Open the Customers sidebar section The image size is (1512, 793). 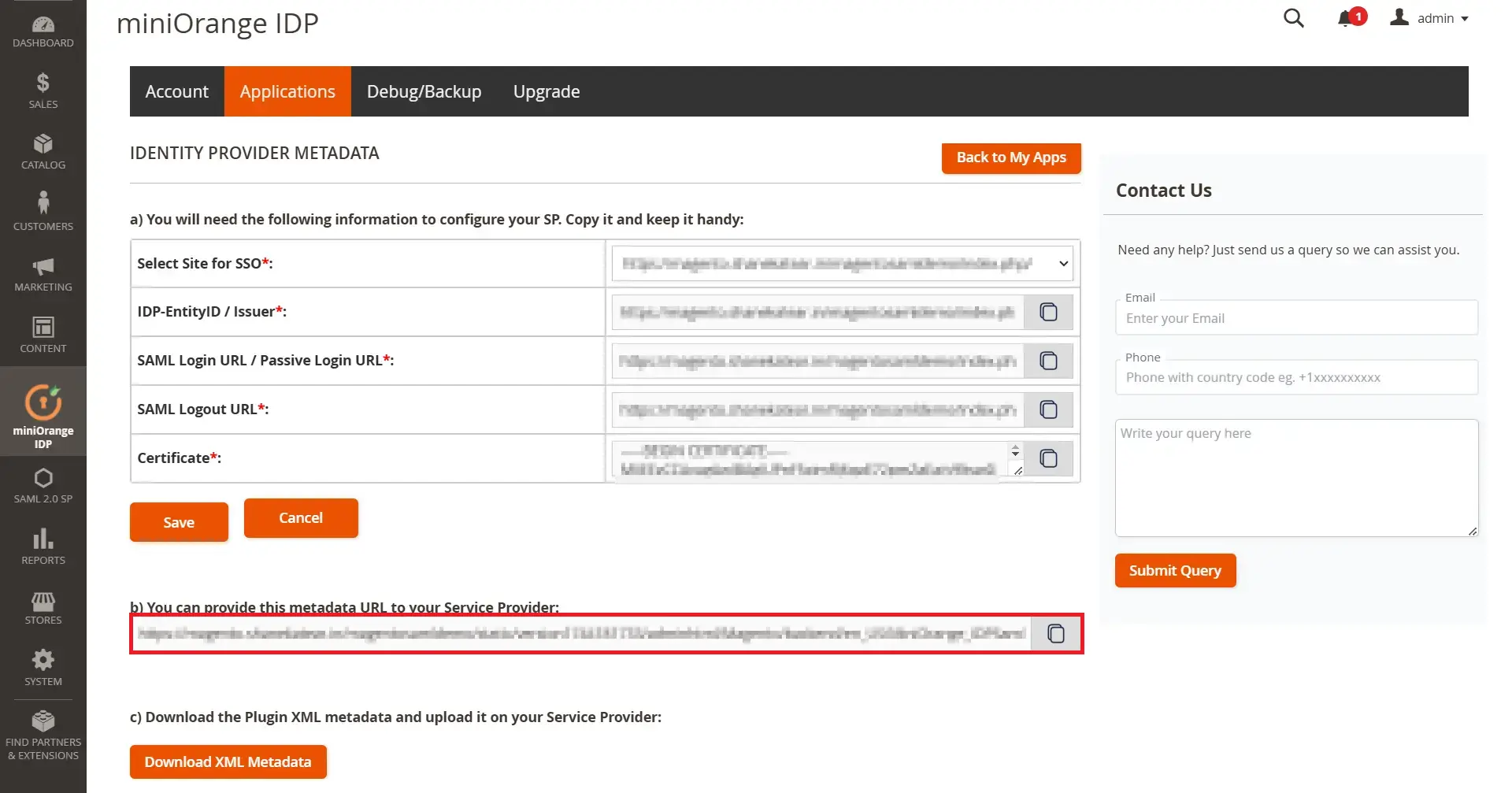point(43,213)
